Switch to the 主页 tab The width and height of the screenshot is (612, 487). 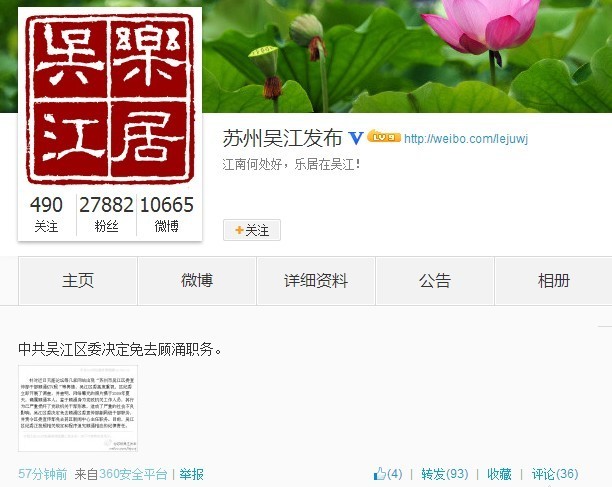click(x=78, y=281)
